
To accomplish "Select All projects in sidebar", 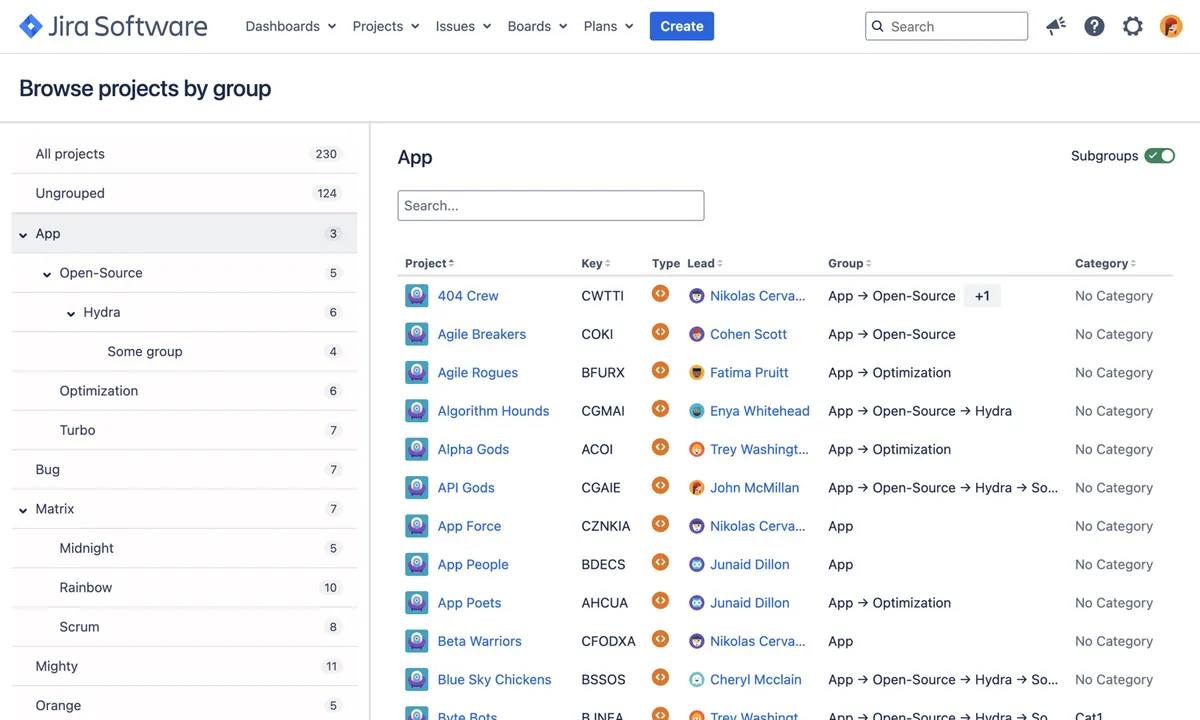I will (184, 154).
